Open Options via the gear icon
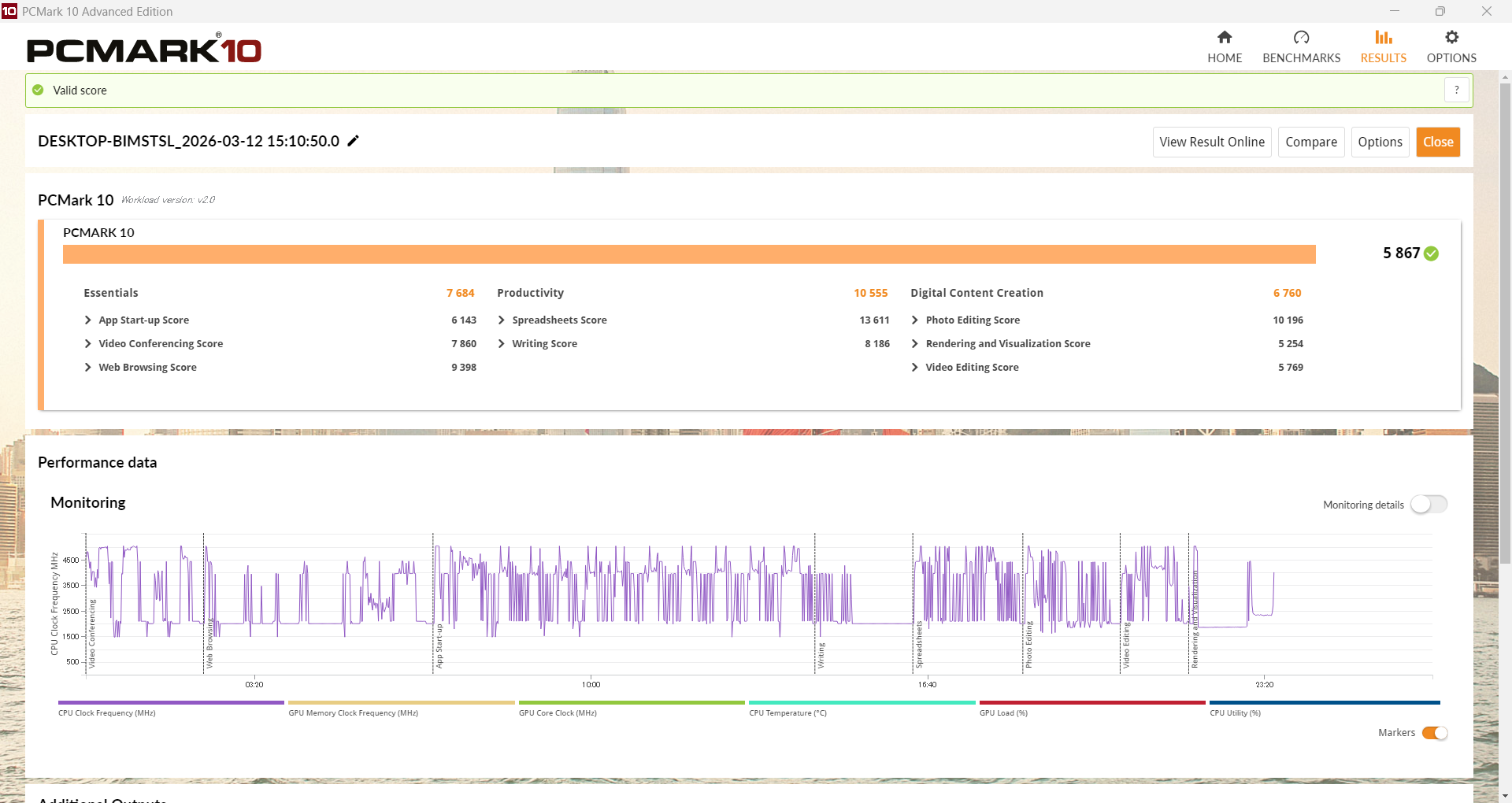 1451,38
